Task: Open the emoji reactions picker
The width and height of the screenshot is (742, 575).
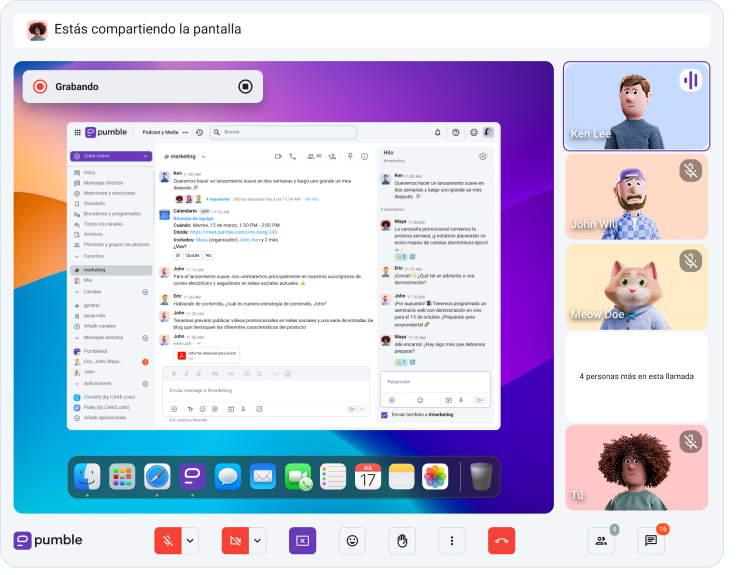Action: pos(352,540)
